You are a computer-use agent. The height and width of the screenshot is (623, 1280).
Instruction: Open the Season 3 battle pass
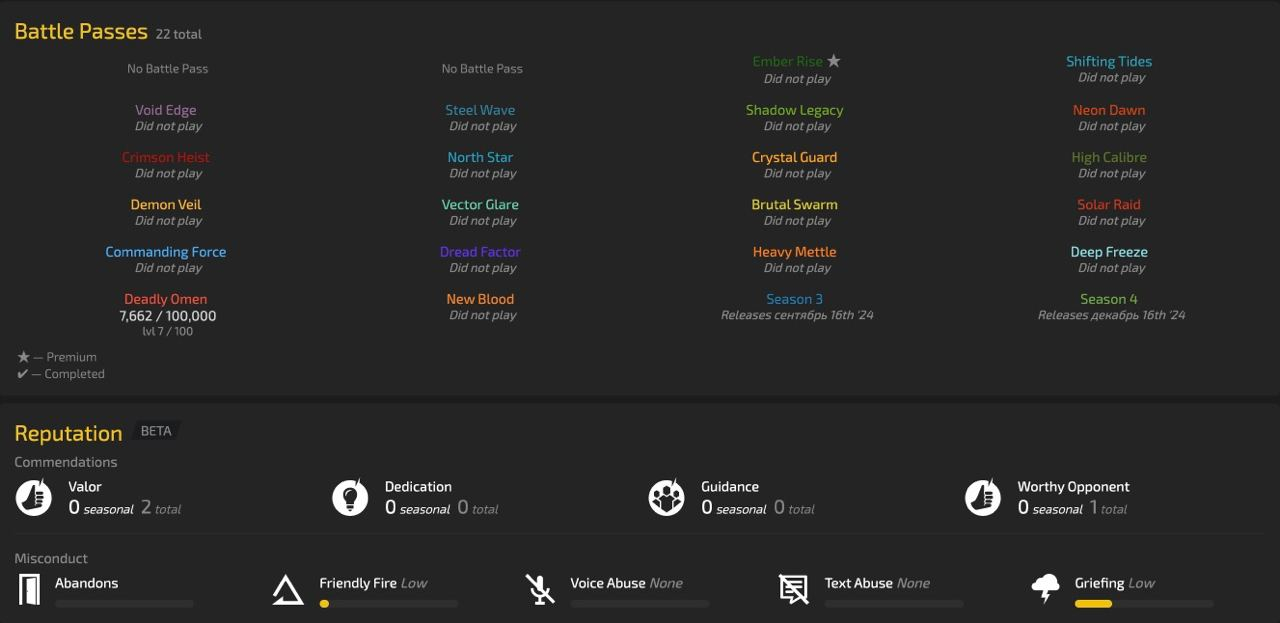point(795,299)
